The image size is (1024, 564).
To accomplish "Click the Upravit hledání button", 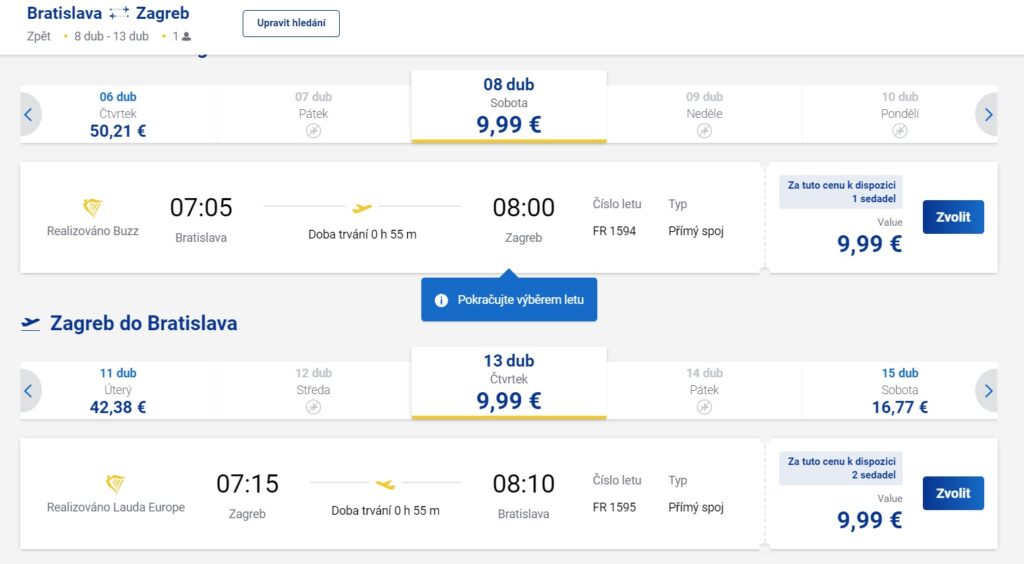I will coord(291,24).
